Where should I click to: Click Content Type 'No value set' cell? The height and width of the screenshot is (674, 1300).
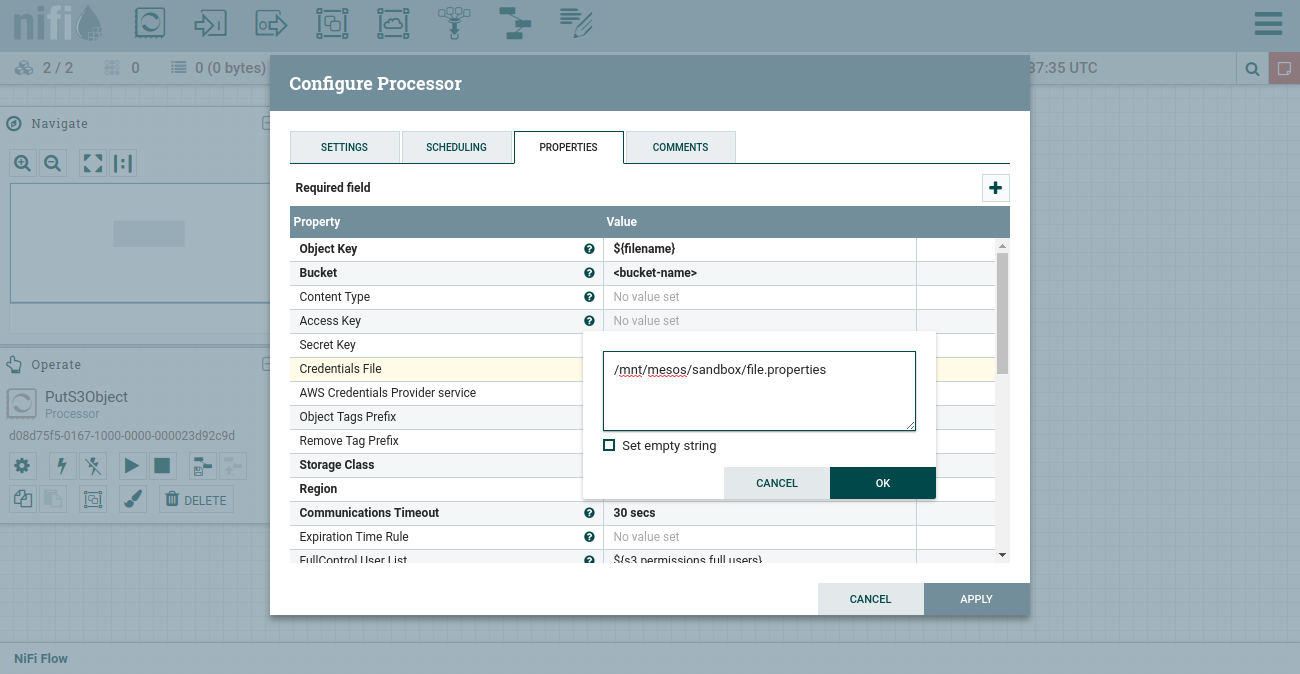[x=760, y=297]
